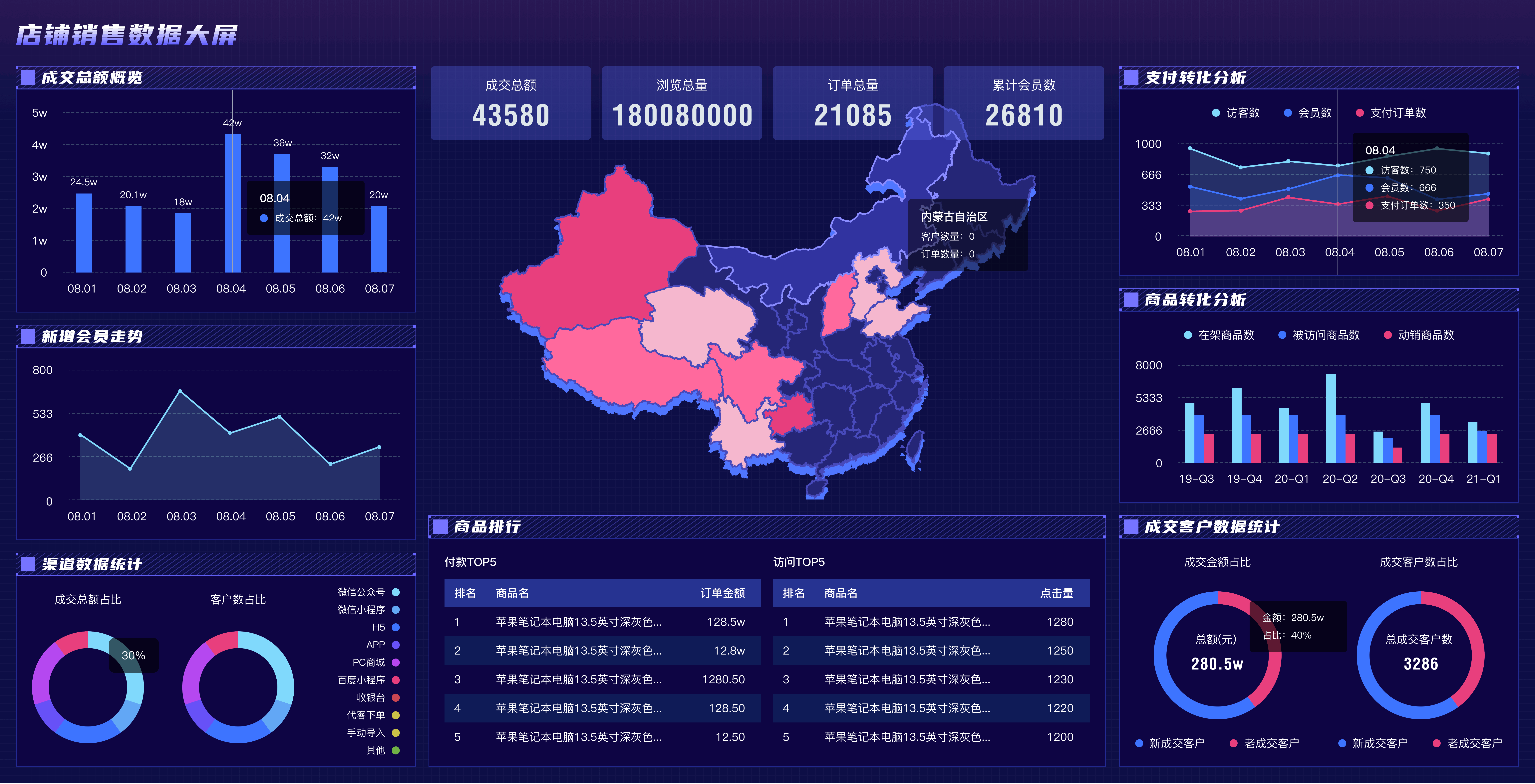Open the 浏览总量 stat card
Viewport: 1535px width, 784px height.
[682, 103]
